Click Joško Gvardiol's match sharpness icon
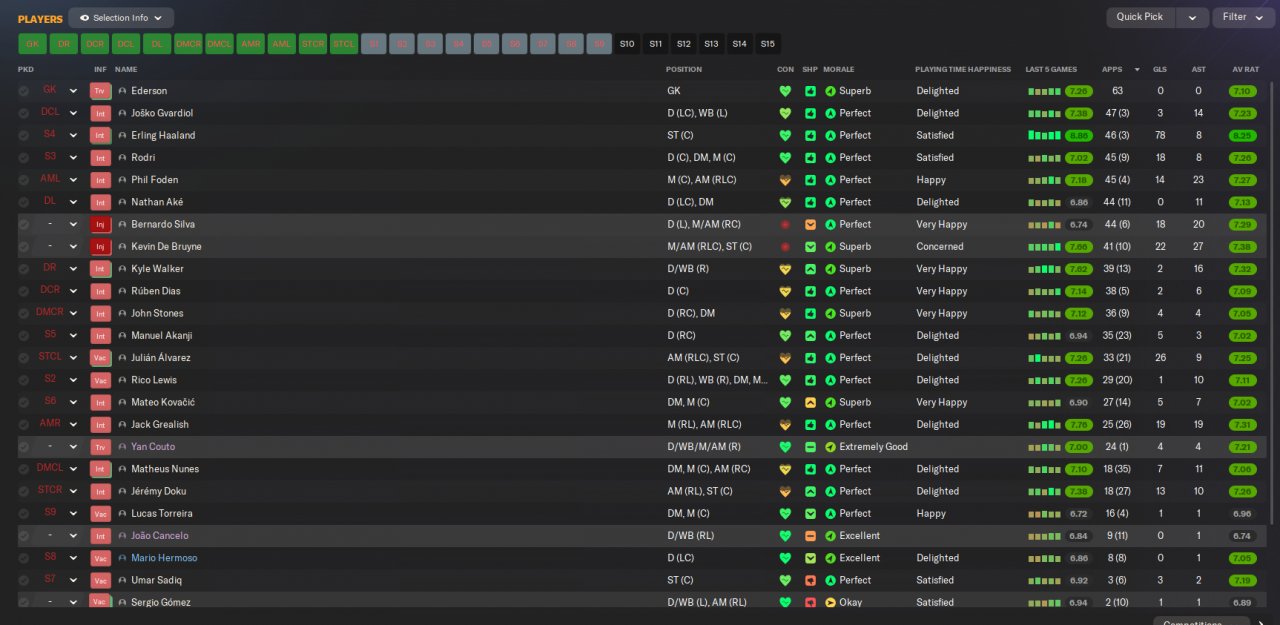The width and height of the screenshot is (1280, 625). (x=810, y=113)
